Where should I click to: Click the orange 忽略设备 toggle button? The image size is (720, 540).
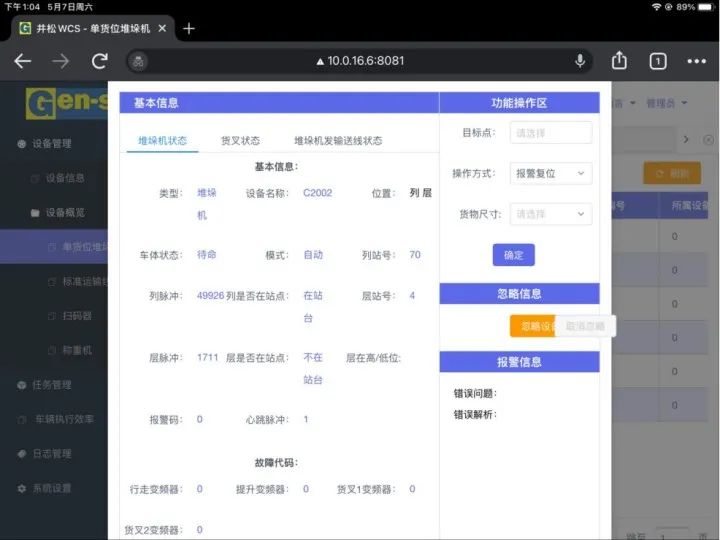pos(532,326)
